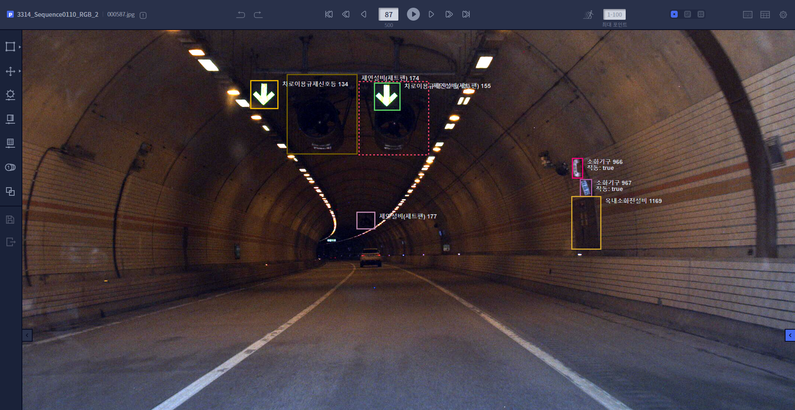Viewport: 795px width, 410px height.
Task: Skip forward multiple frames
Action: point(449,14)
